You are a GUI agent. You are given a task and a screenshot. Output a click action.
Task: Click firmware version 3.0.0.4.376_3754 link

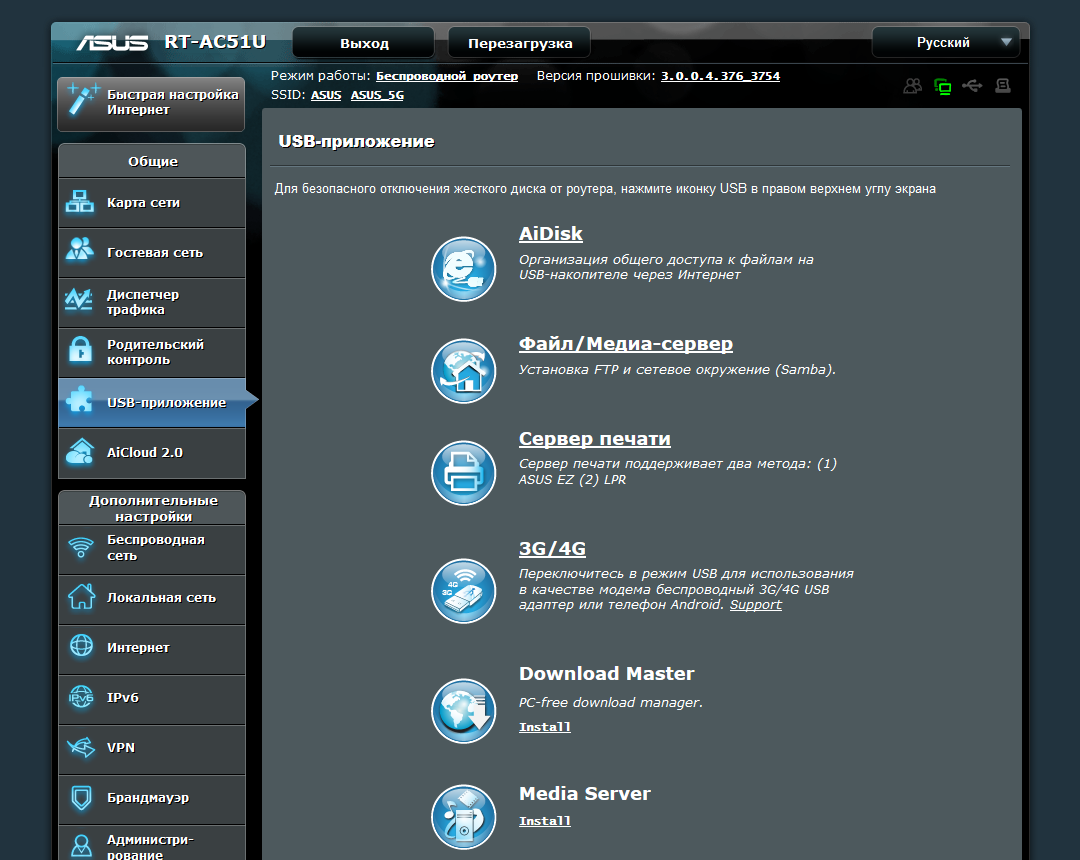pos(720,76)
